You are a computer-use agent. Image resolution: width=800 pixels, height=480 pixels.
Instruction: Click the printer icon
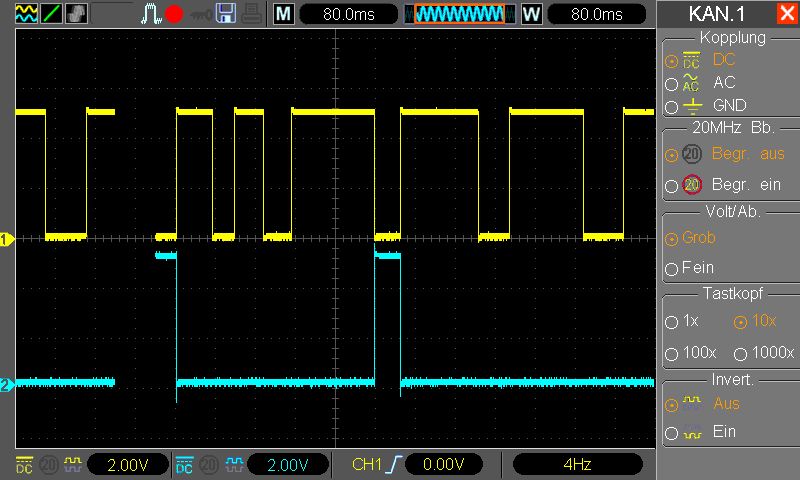252,14
